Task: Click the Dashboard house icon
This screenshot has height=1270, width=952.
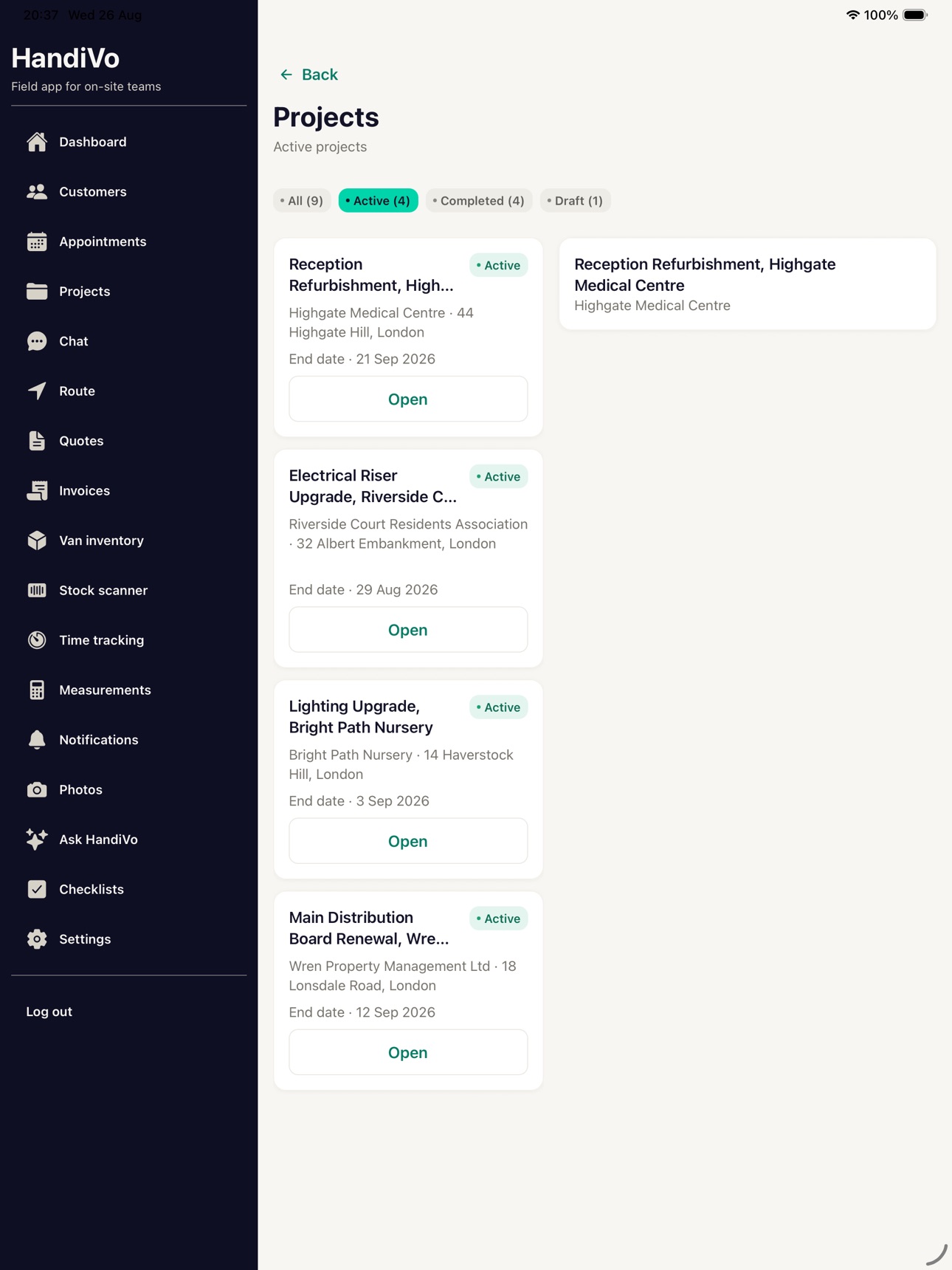Action: tap(37, 142)
